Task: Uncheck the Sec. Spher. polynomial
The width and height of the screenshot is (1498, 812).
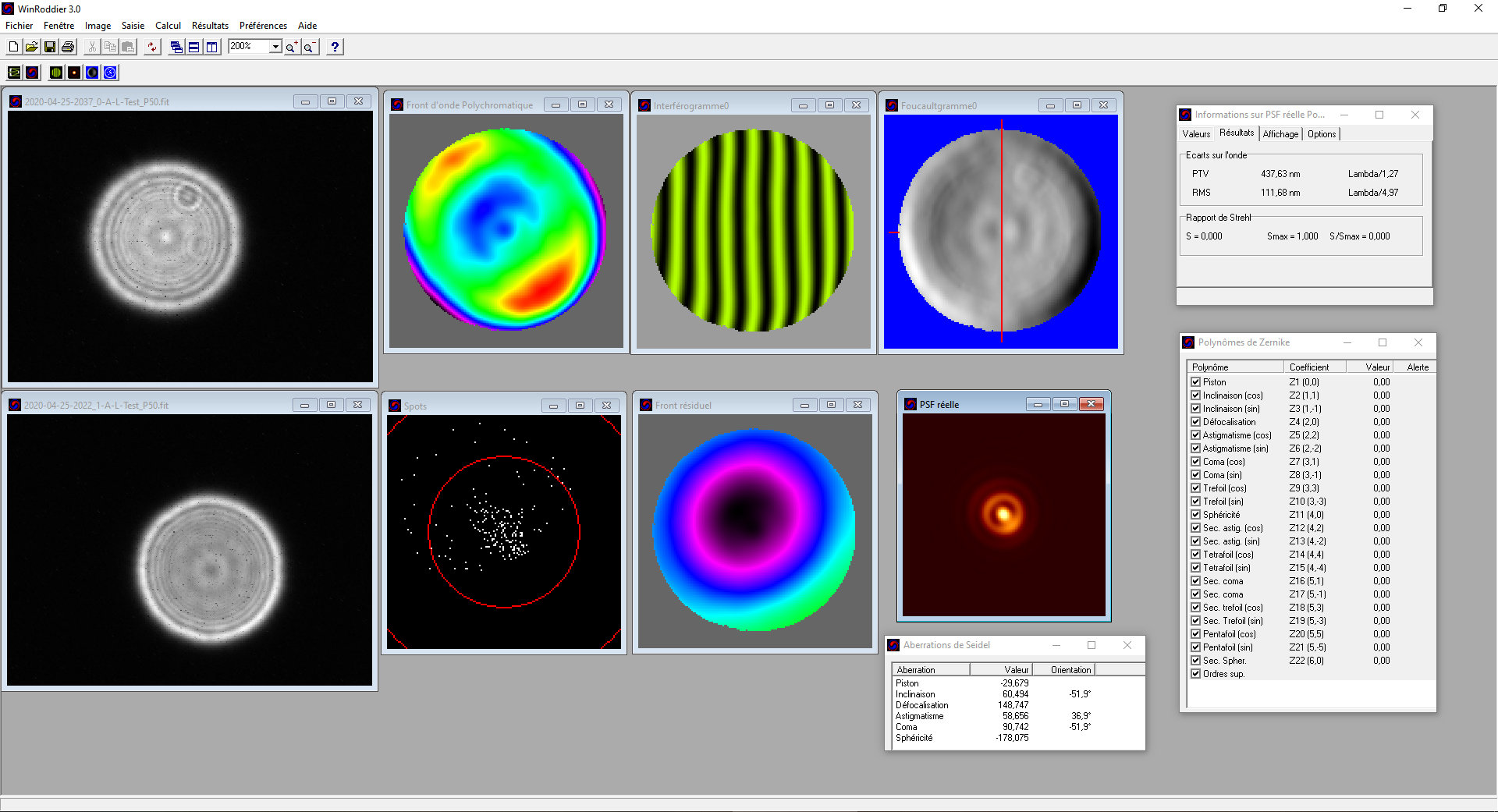Action: [1195, 661]
